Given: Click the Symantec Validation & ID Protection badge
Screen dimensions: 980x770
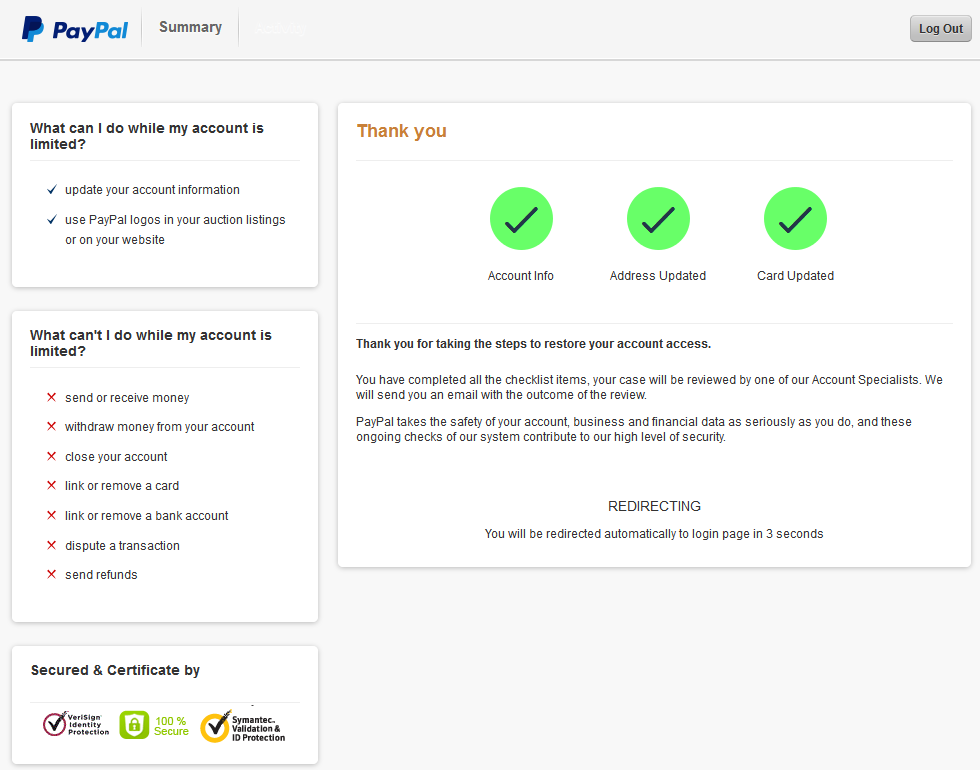Looking at the screenshot, I should click(243, 727).
